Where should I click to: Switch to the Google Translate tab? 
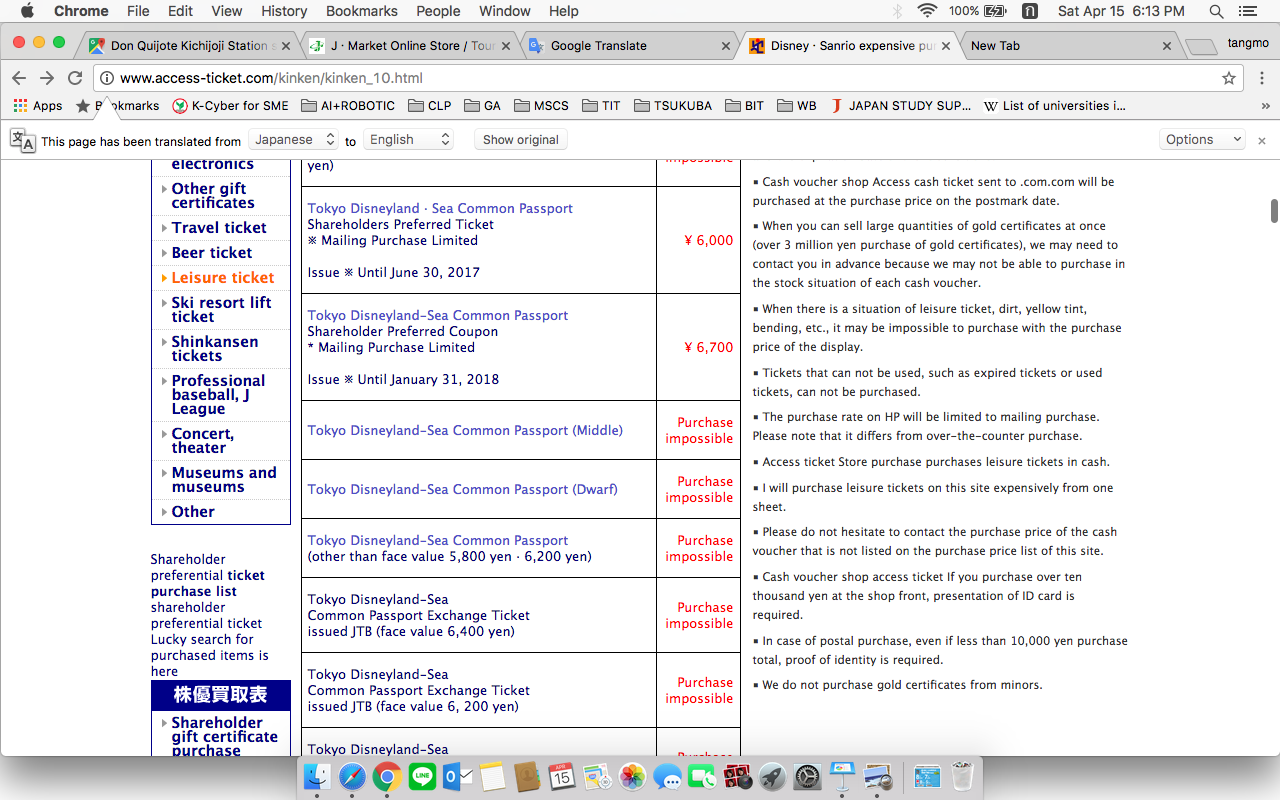pos(630,45)
